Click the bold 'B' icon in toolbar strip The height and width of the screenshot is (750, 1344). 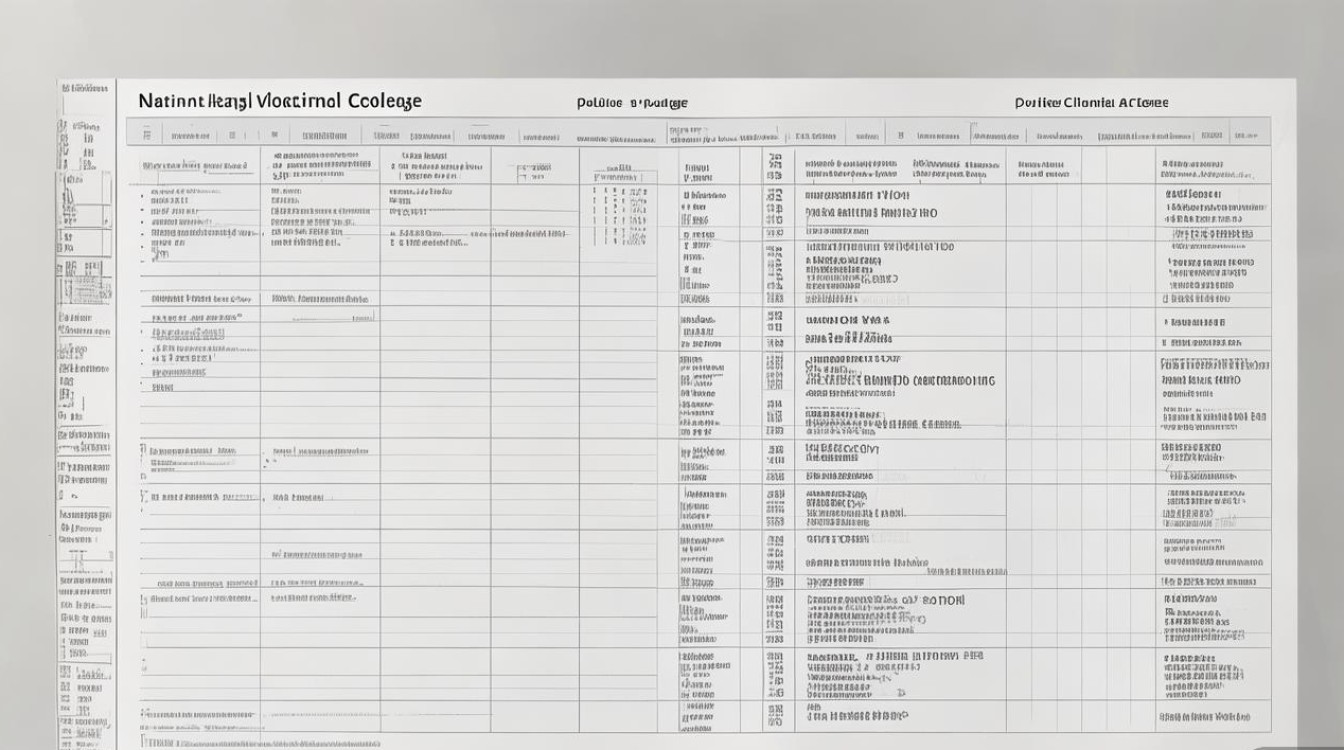[x=901, y=133]
